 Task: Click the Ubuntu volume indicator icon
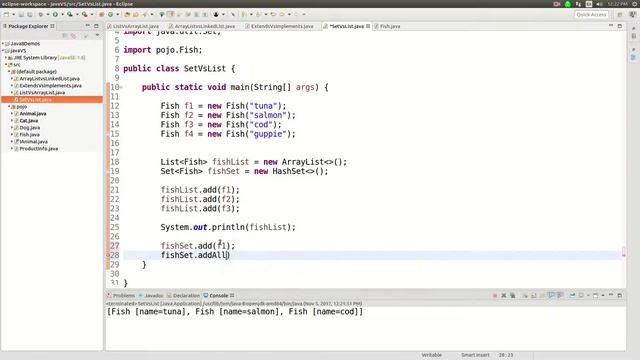point(599,4)
